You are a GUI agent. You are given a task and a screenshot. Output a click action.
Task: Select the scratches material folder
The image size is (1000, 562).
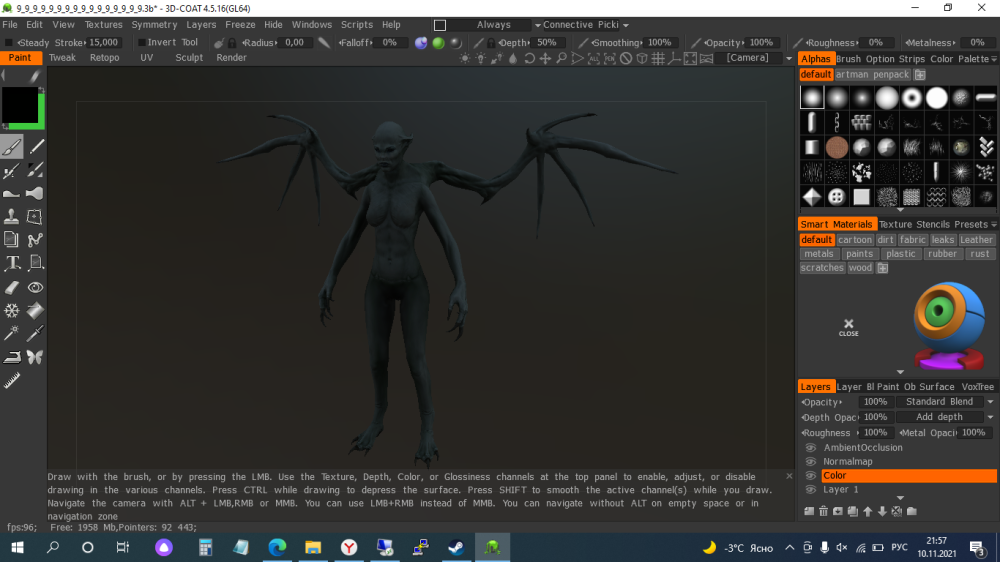coord(822,268)
